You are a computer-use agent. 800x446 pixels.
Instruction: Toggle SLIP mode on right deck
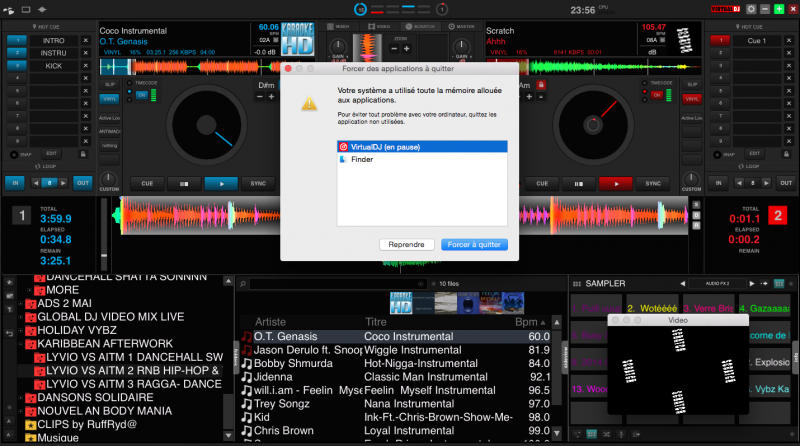point(691,84)
